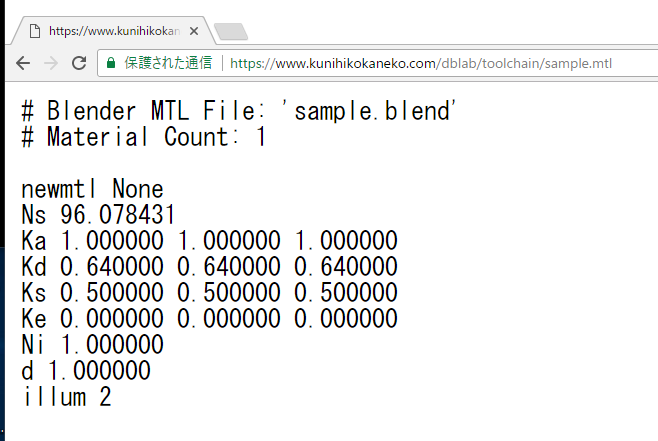Click the 'Ni 1.000000' text line
Image resolution: width=658 pixels, height=441 pixels.
click(92, 345)
